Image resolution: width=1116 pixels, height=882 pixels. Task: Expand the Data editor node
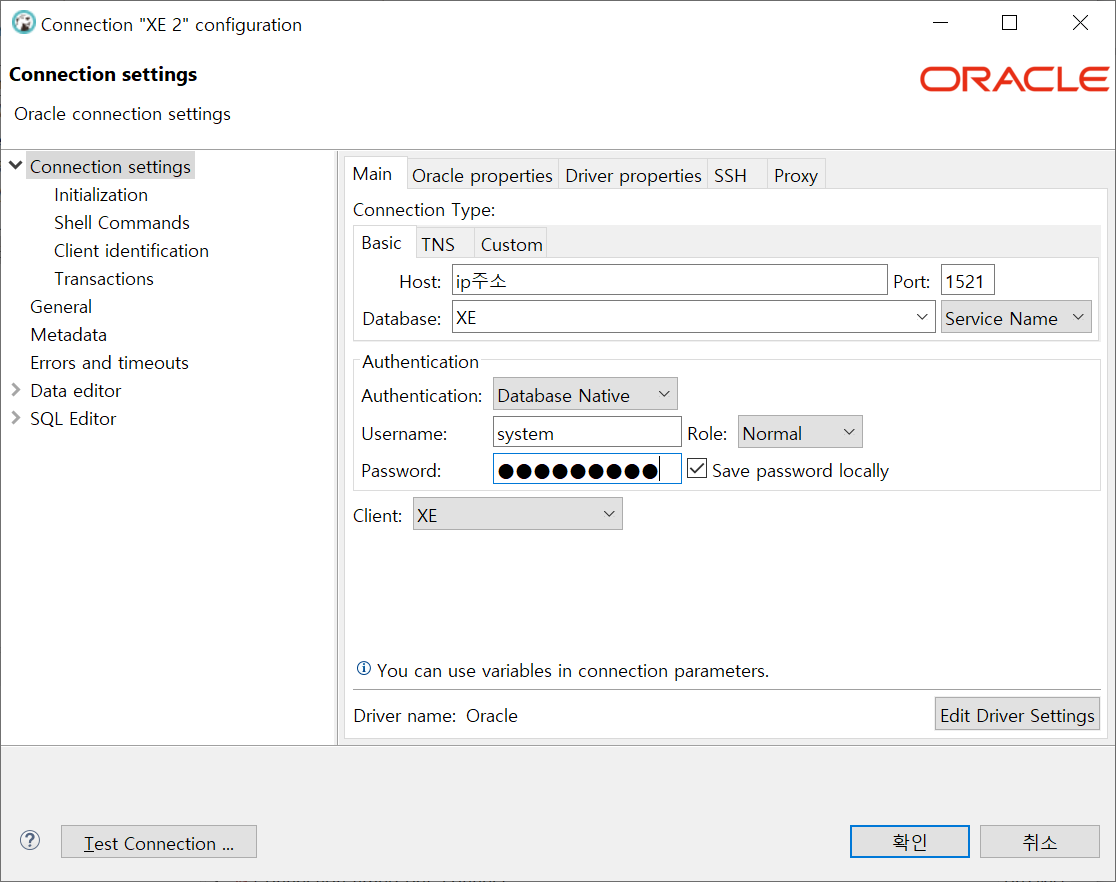pyautogui.click(x=16, y=389)
